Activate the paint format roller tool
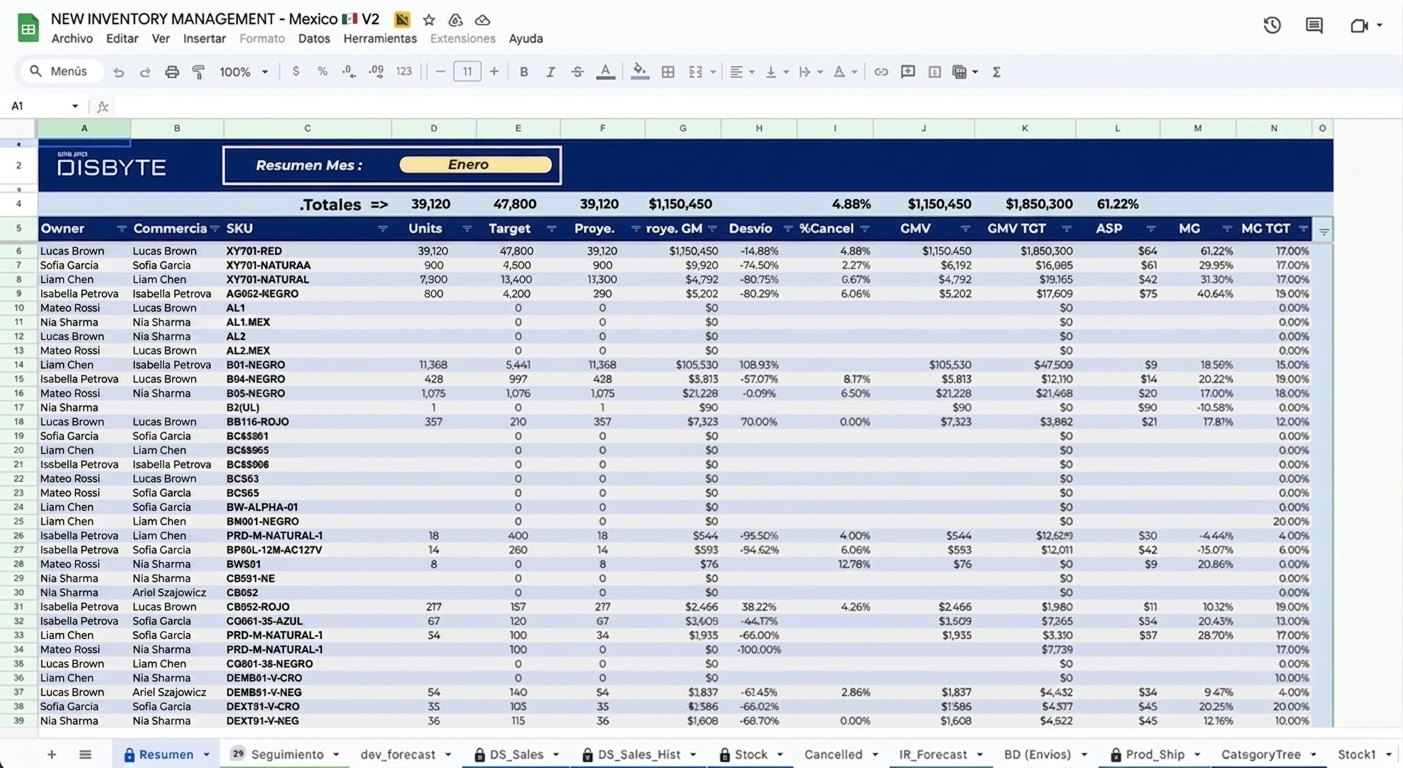Screen dimensions: 1403x768 [198, 72]
